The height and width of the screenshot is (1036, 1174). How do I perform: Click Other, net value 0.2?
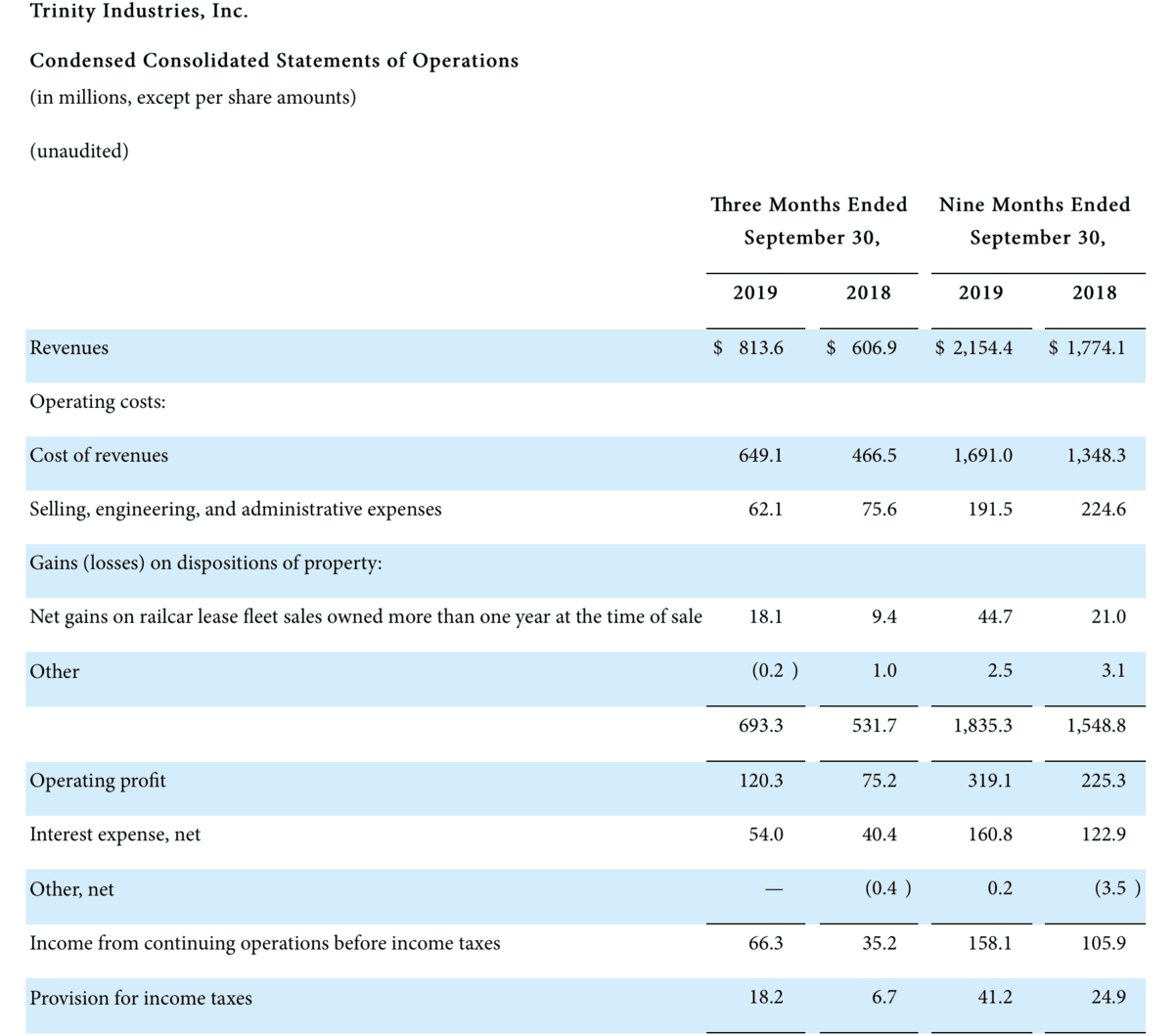point(1000,888)
